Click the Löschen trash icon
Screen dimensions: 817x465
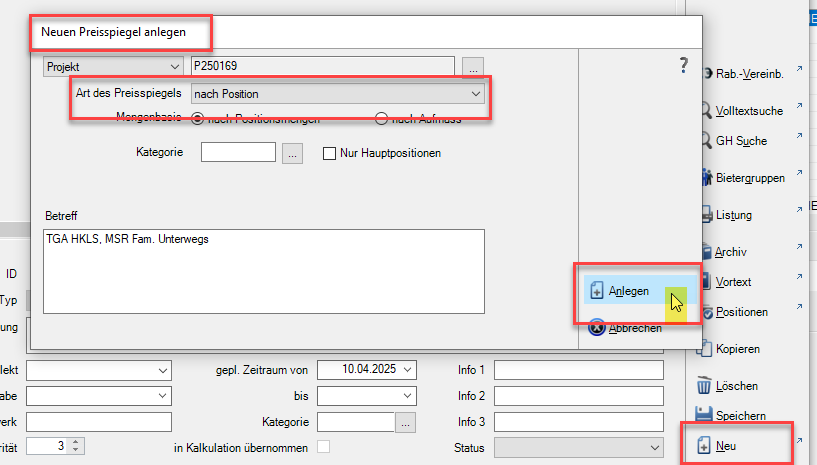coord(704,386)
